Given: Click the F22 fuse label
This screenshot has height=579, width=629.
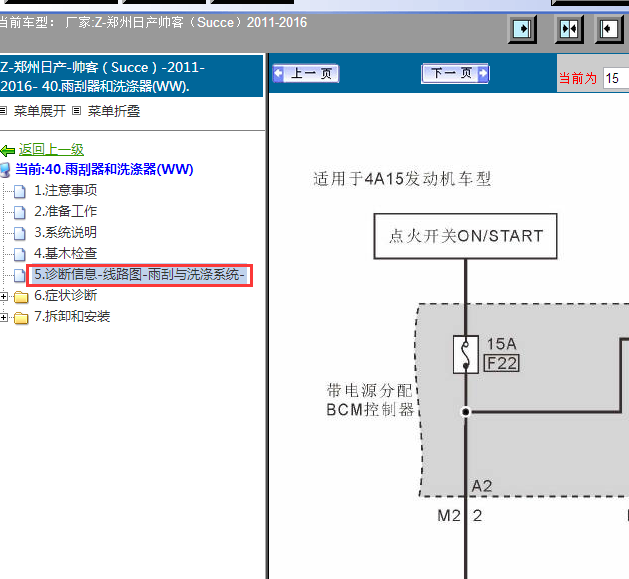Looking at the screenshot, I should tap(502, 364).
